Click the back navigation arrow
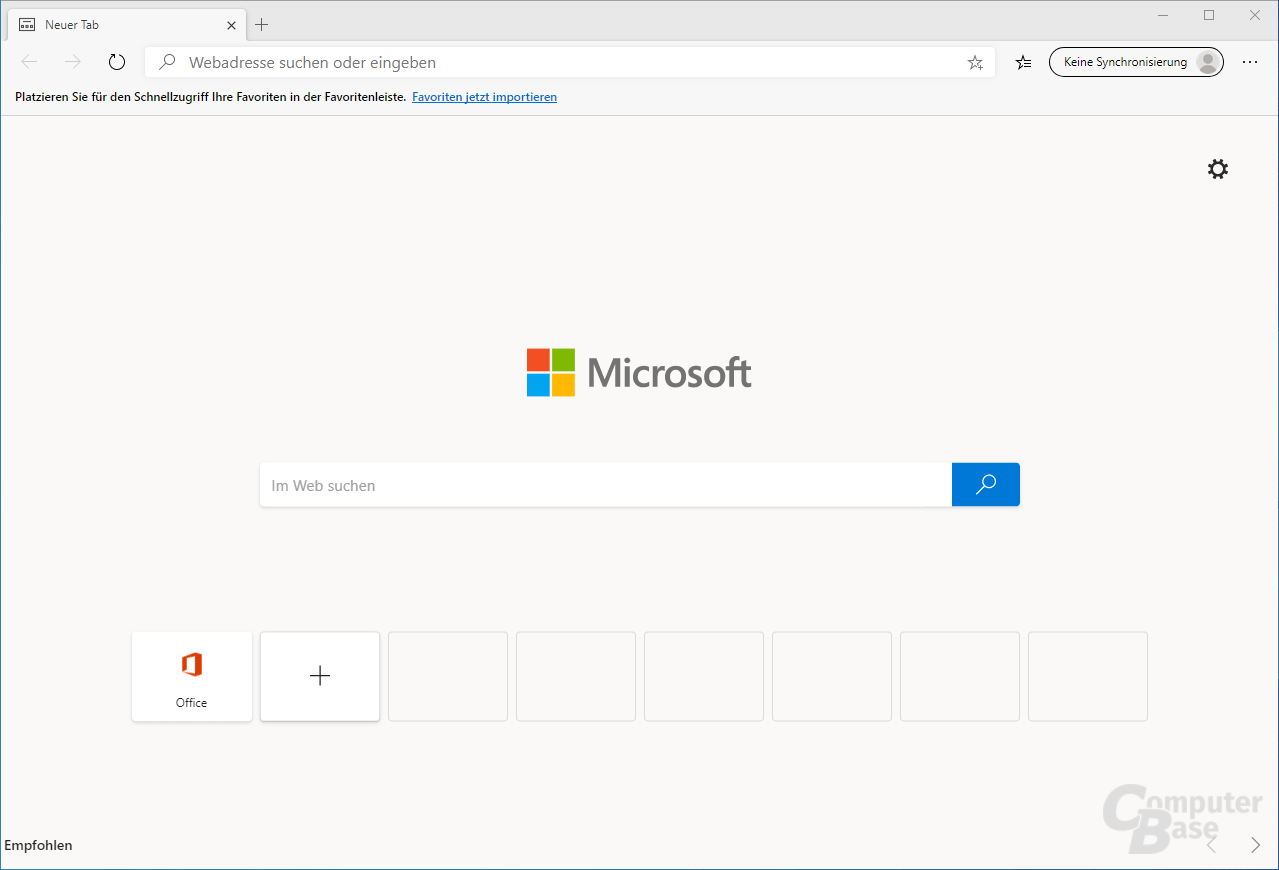 [x=29, y=62]
